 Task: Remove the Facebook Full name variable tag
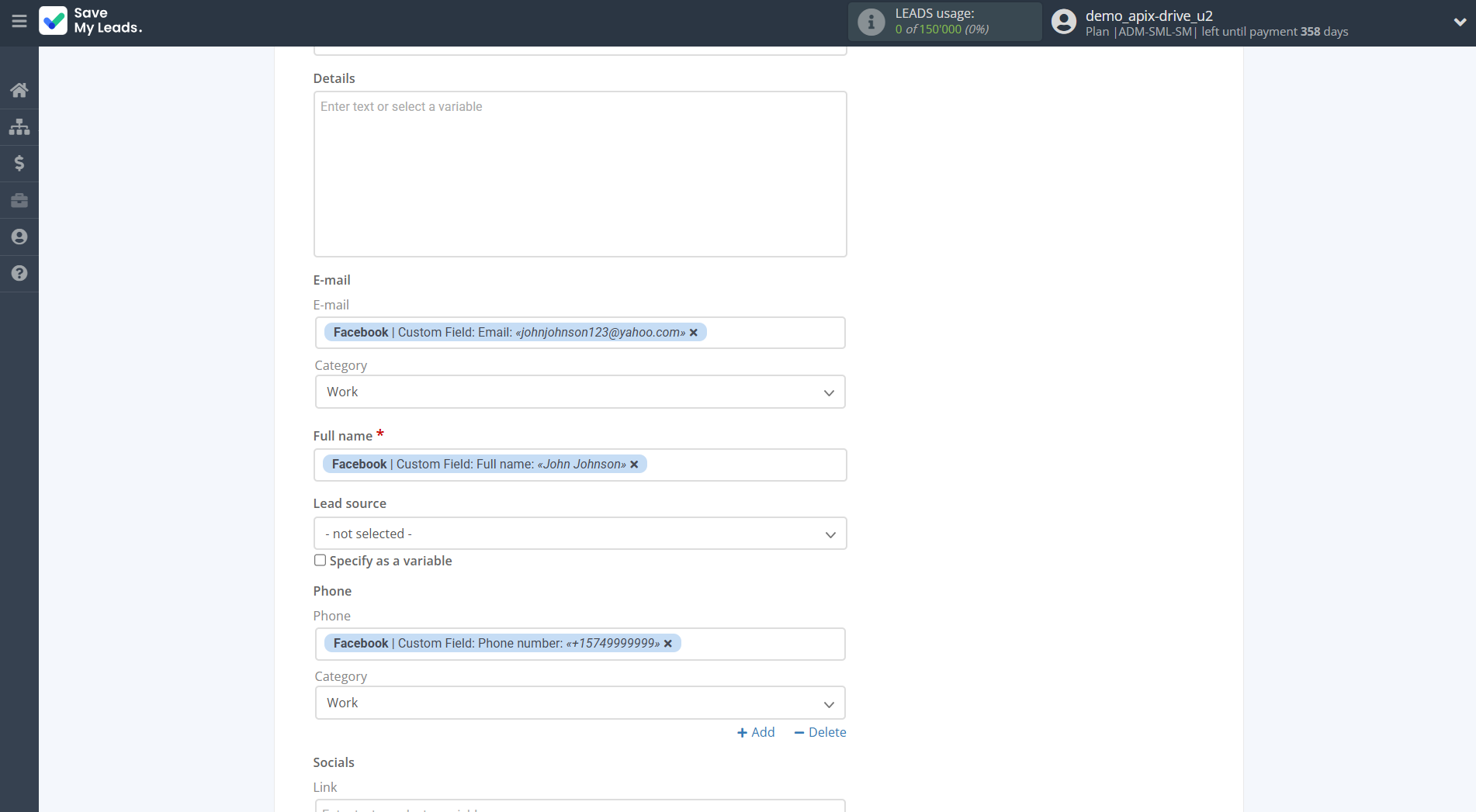click(x=634, y=465)
